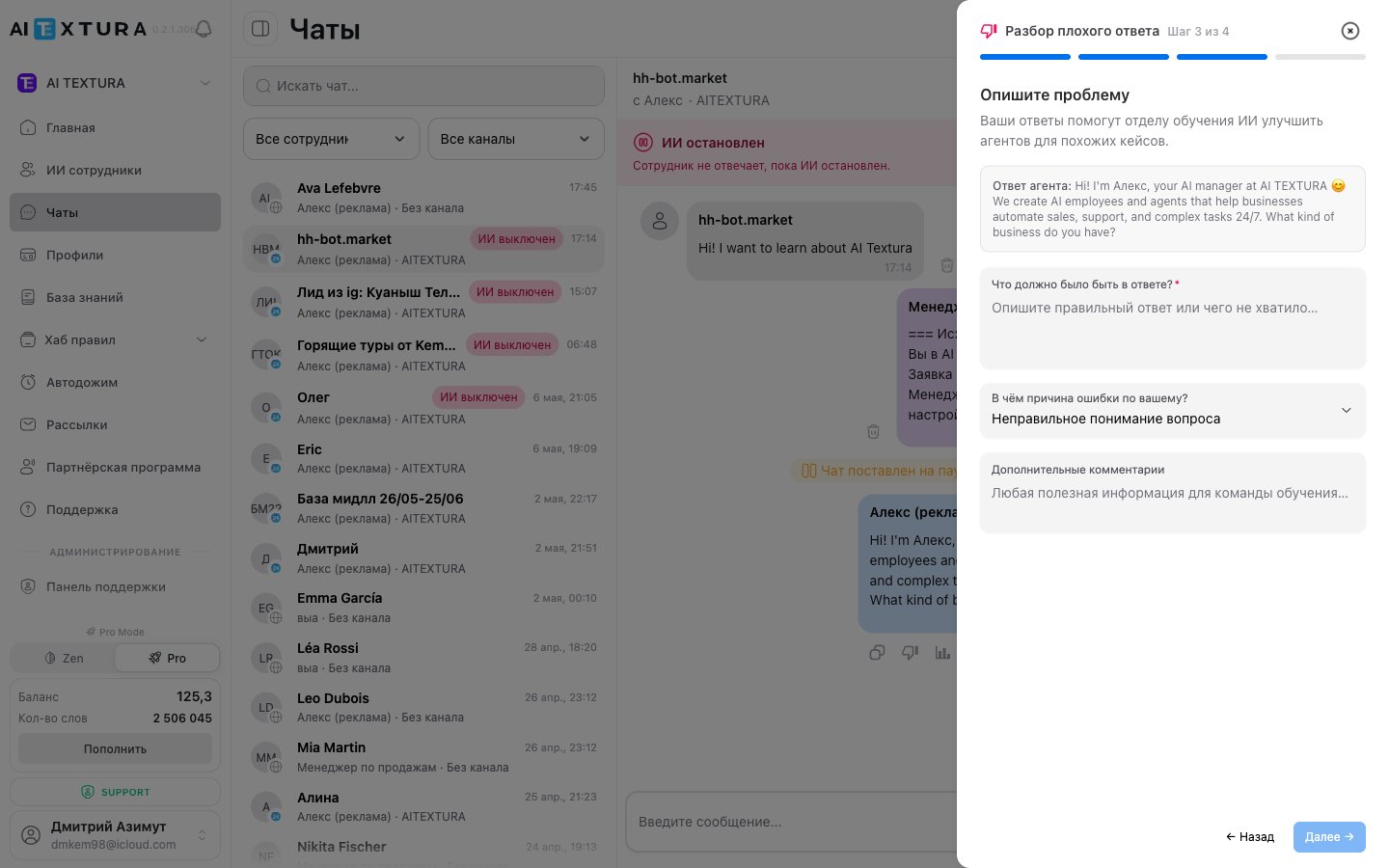Click the first progress step bar

1025,57
